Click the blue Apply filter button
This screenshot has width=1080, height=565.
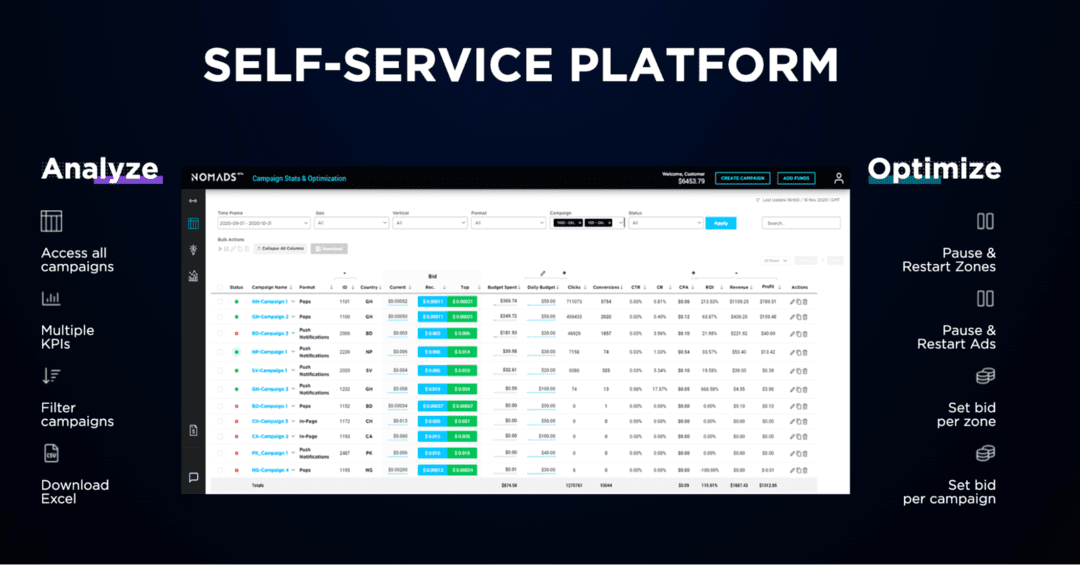[720, 223]
